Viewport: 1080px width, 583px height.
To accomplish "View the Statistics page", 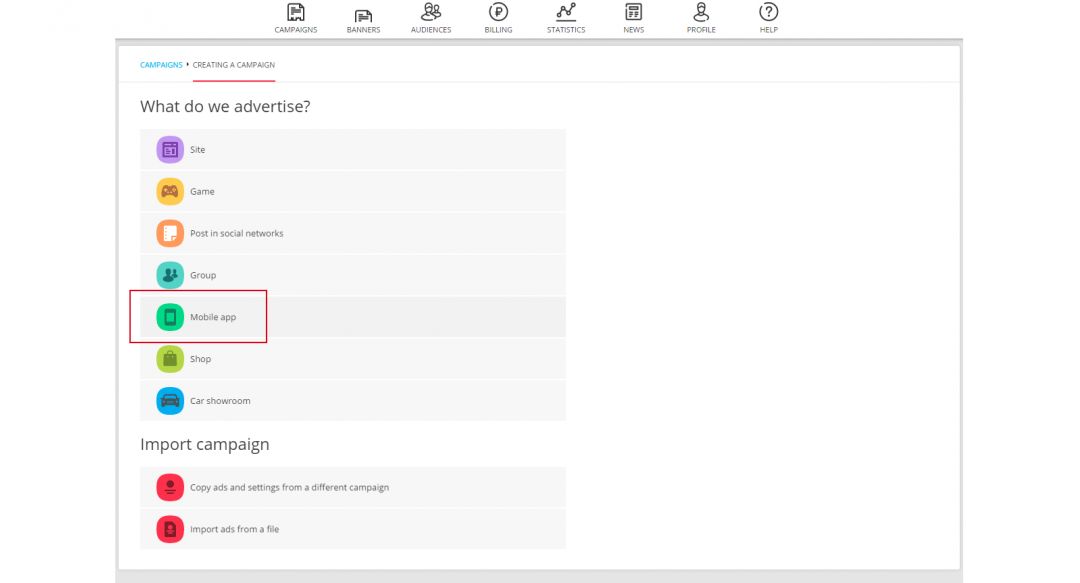I will (x=566, y=17).
